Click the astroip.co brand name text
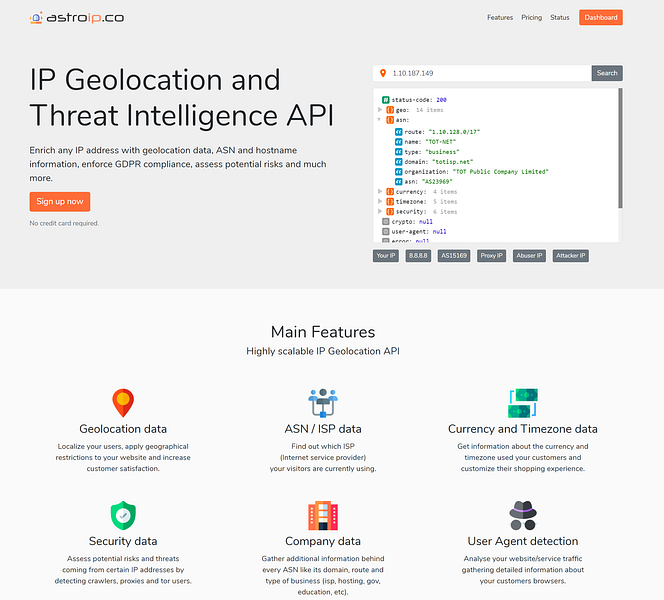Screen dimensions: 664x600 click(85, 18)
